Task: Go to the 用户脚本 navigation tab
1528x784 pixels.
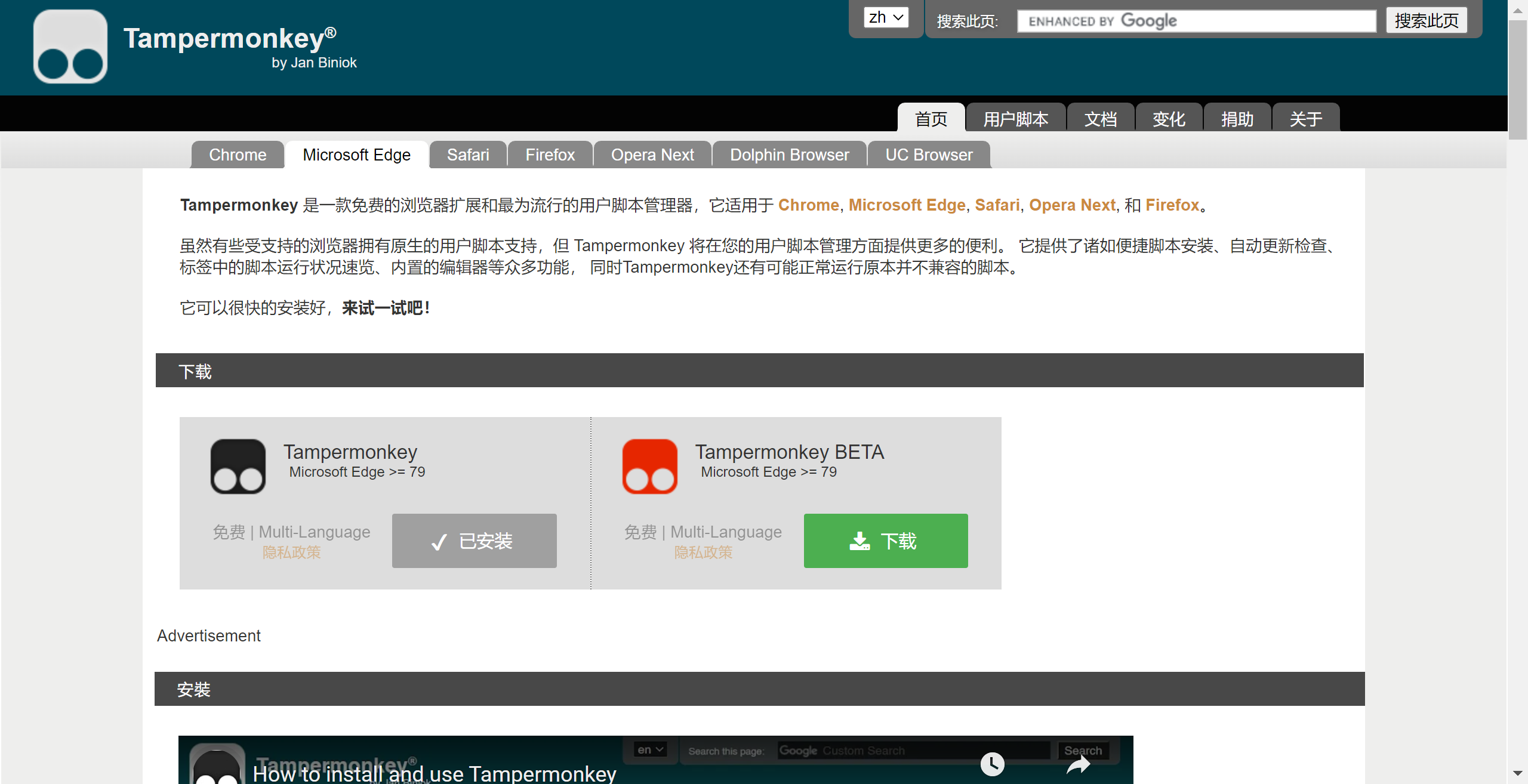Action: (1016, 118)
